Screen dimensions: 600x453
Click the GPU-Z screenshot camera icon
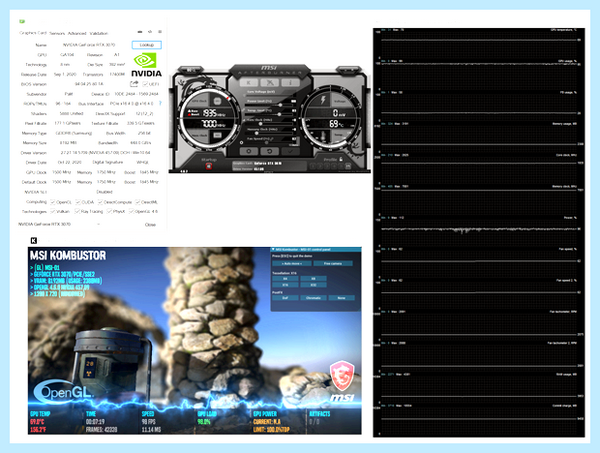[140, 32]
